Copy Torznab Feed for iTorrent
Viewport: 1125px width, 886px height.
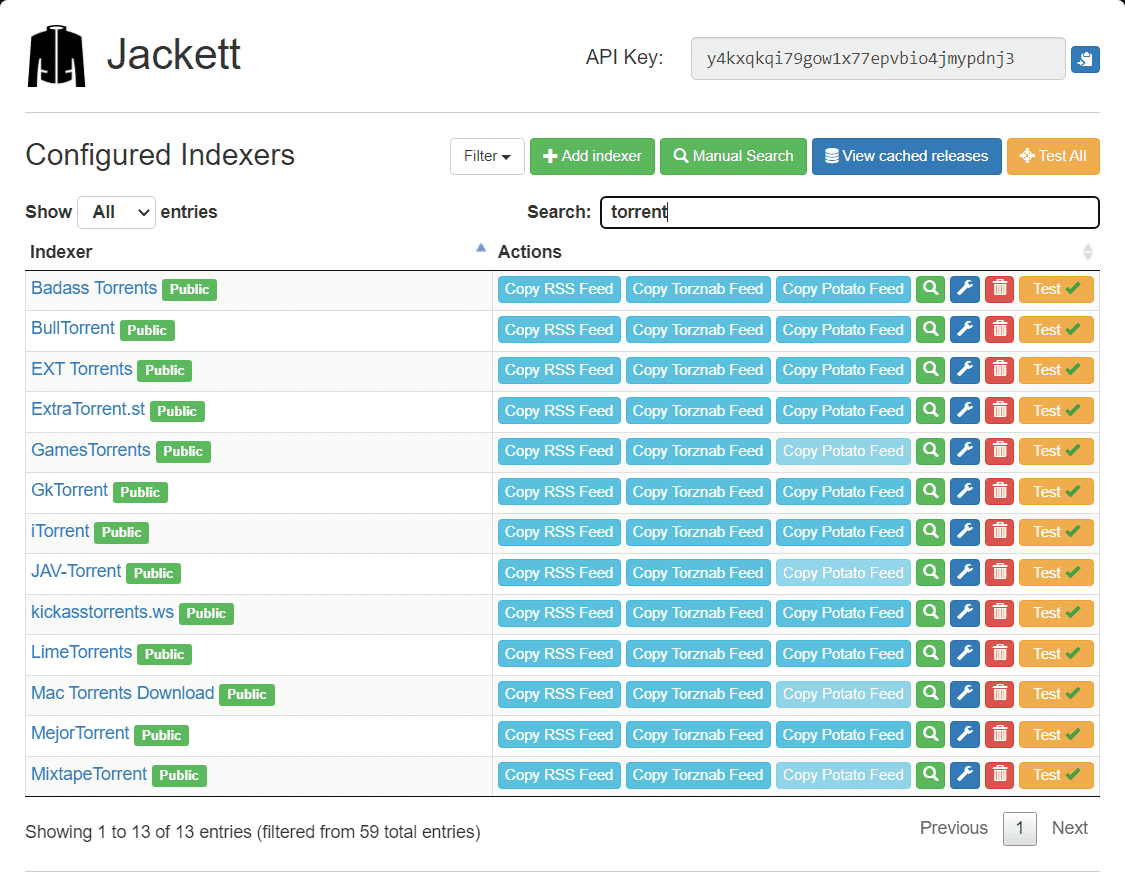698,532
